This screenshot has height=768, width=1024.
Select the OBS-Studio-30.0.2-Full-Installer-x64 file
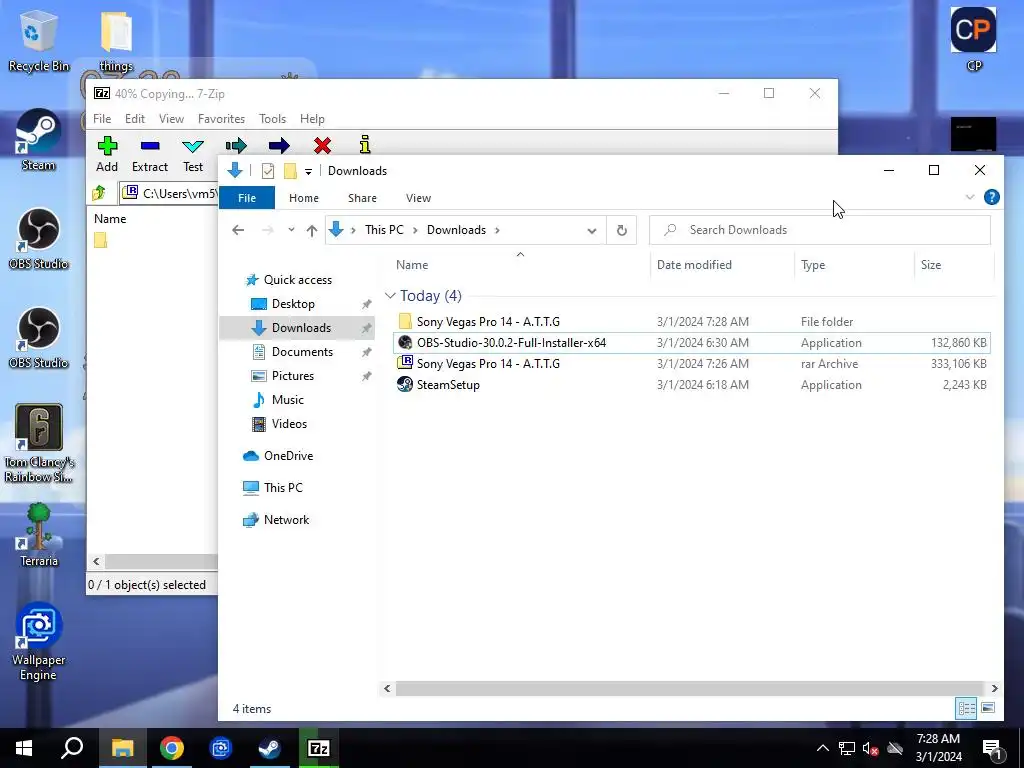tap(692, 342)
